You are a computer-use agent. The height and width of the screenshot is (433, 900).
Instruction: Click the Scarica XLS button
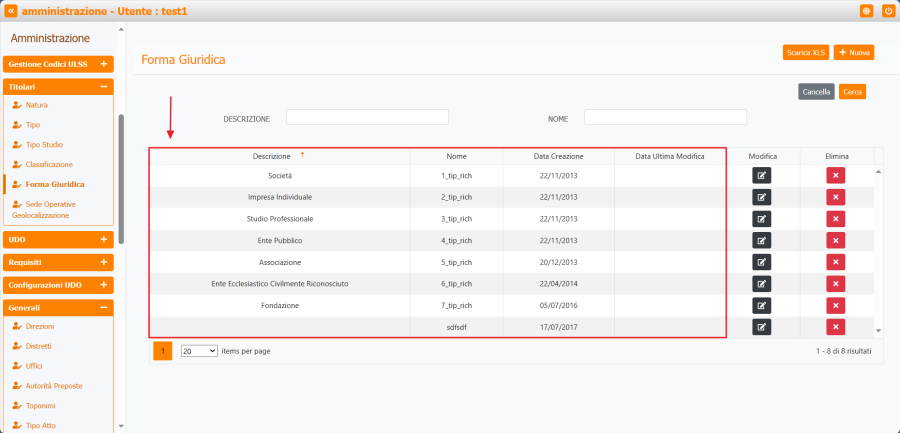[x=805, y=52]
